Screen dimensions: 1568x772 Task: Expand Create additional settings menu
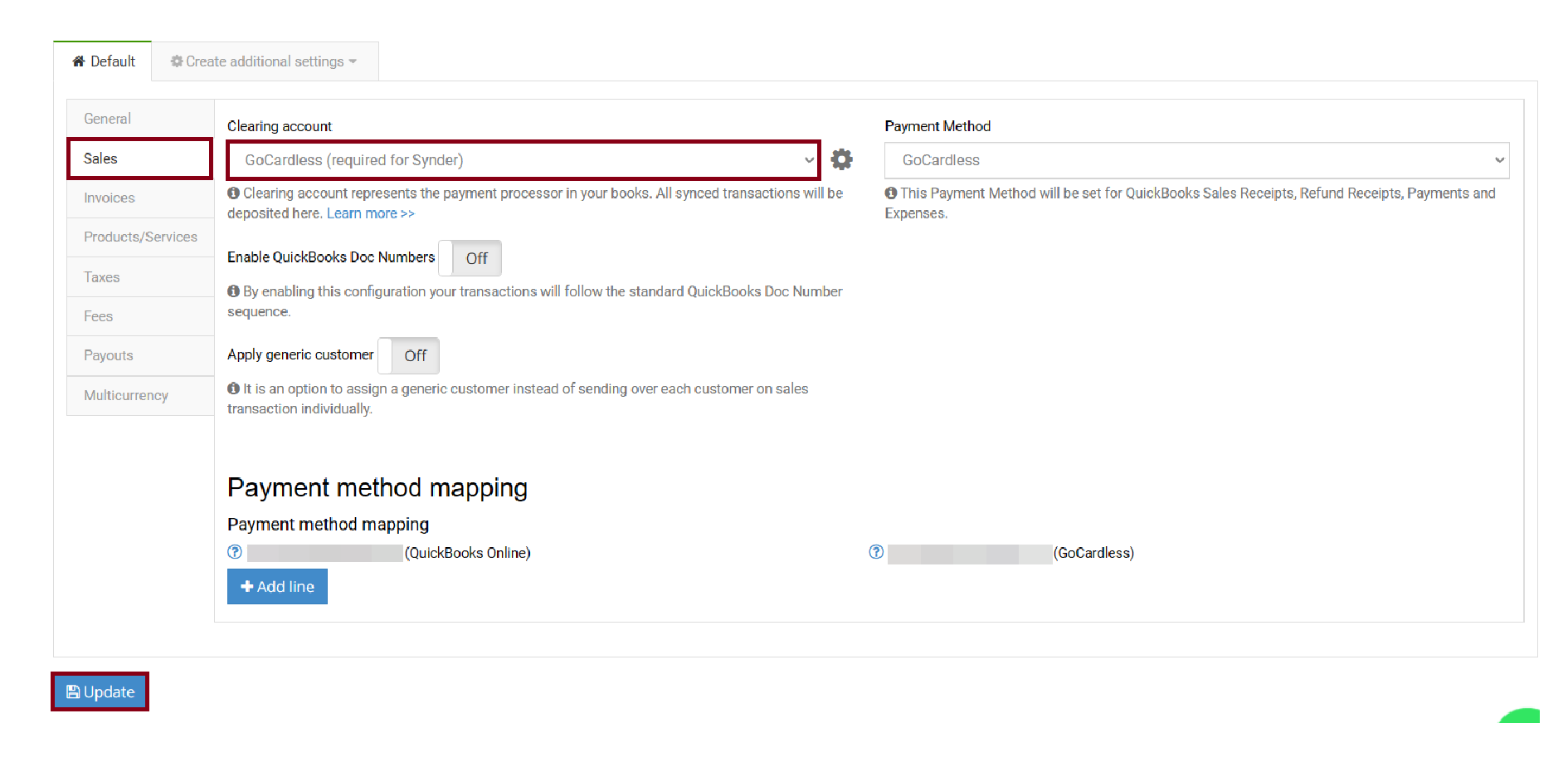pos(264,61)
